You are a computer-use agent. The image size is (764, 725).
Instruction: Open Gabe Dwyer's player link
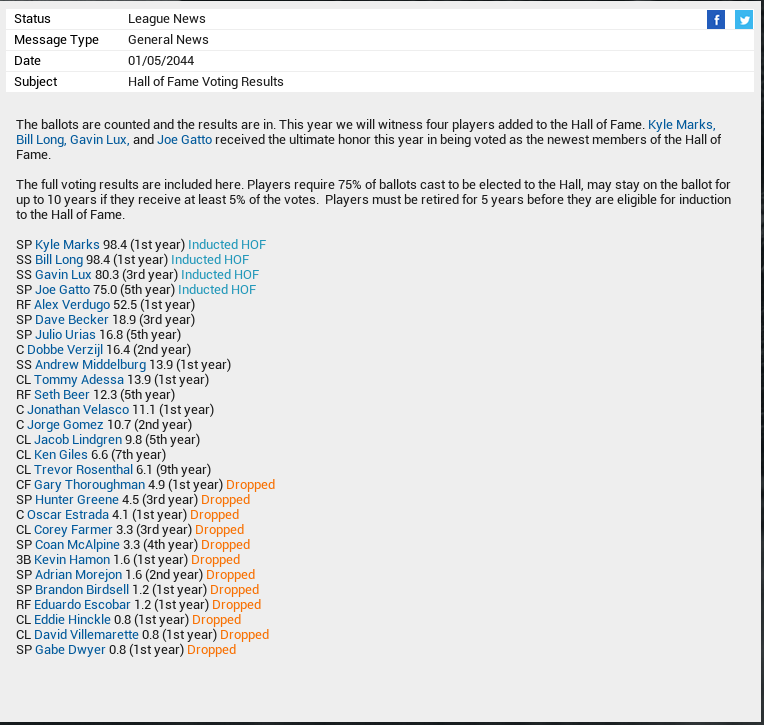point(70,650)
